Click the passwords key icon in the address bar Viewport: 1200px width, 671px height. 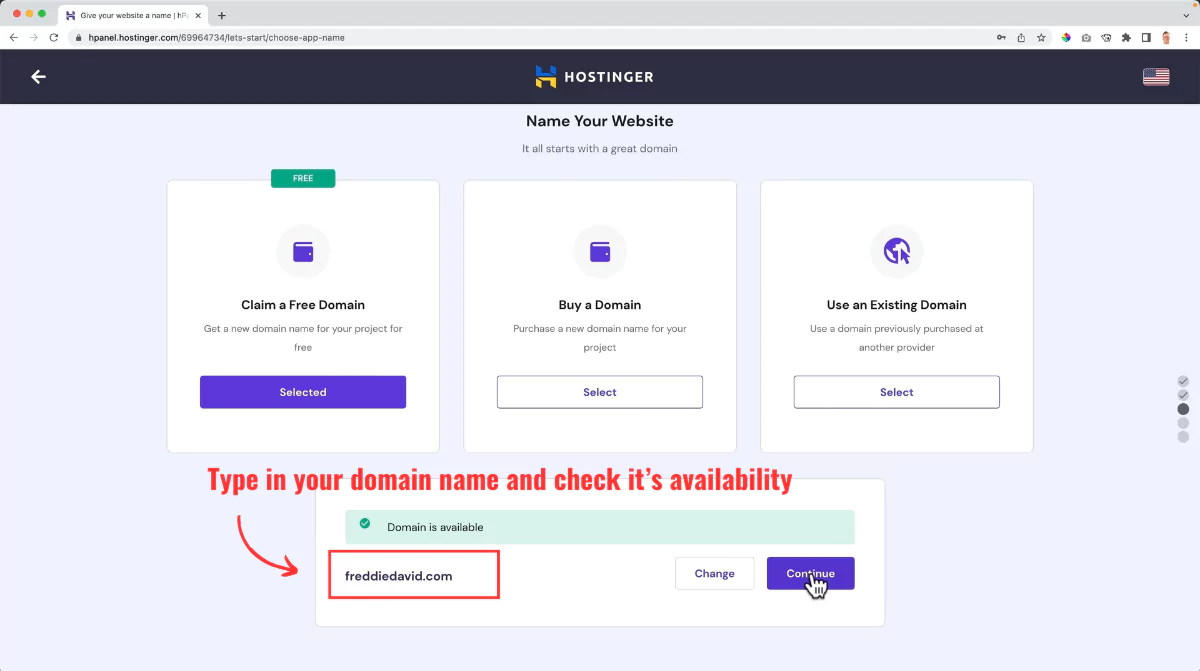click(1001, 37)
